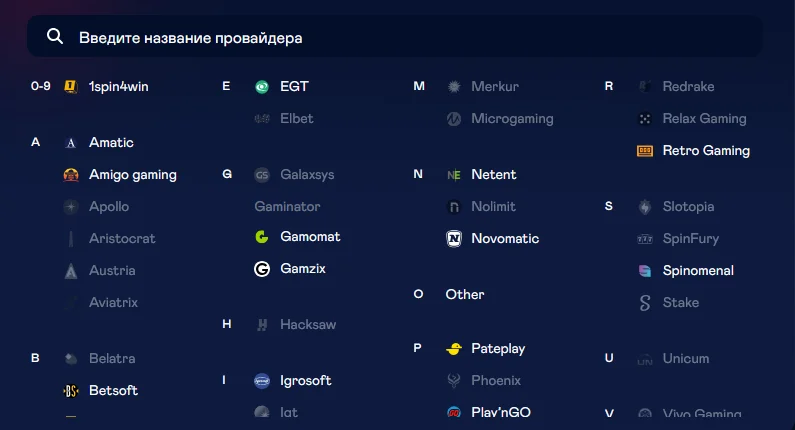Select the 1spin4win provider name
795x430 pixels.
pyautogui.click(x=119, y=87)
